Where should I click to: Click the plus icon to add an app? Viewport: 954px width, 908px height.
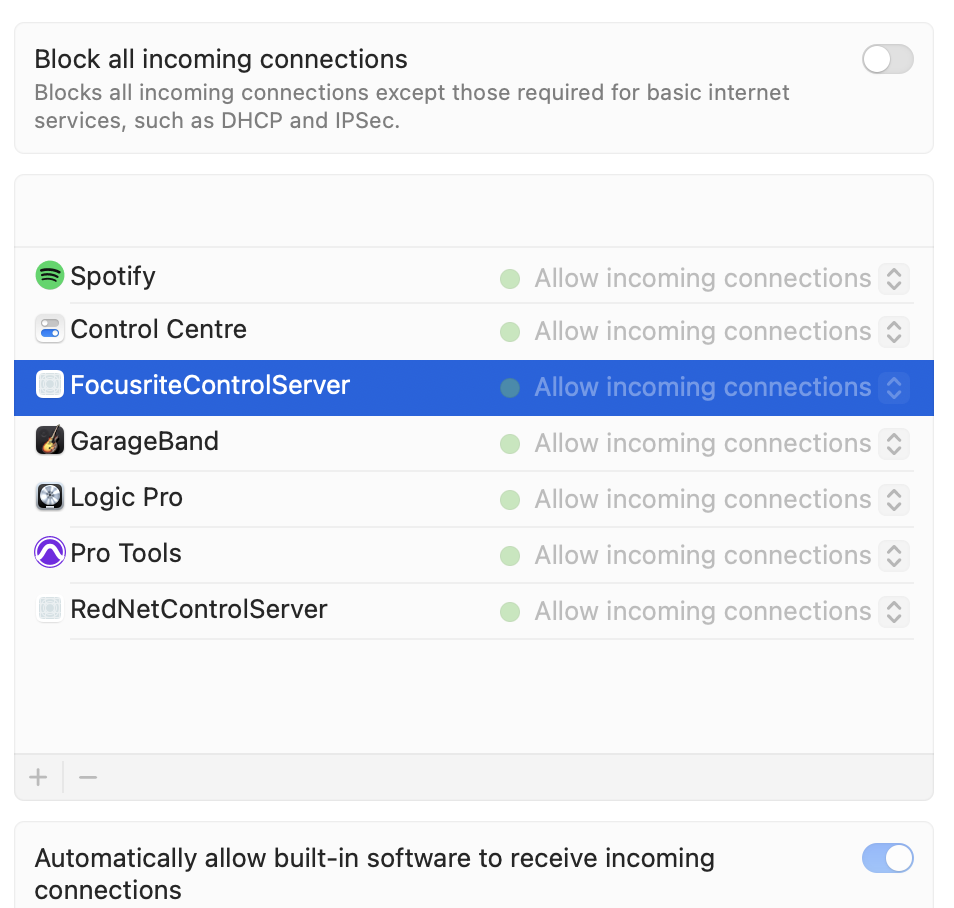[38, 777]
